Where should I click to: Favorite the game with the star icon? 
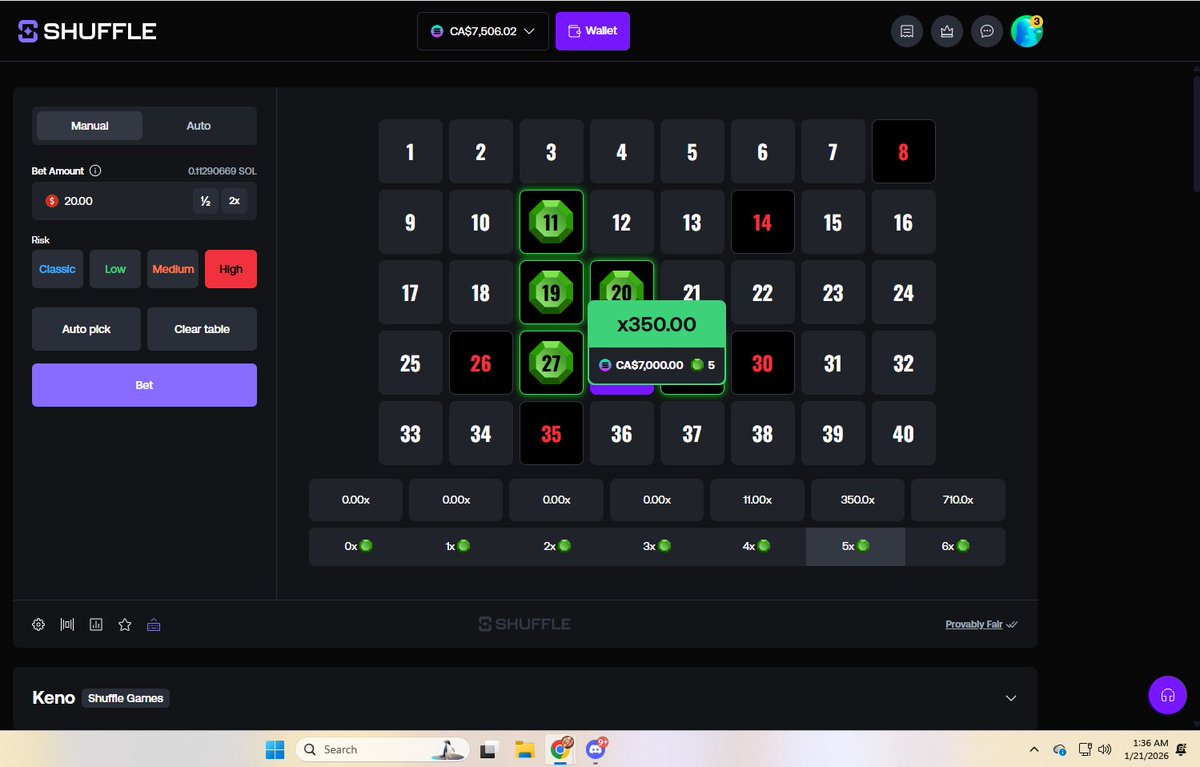(125, 625)
